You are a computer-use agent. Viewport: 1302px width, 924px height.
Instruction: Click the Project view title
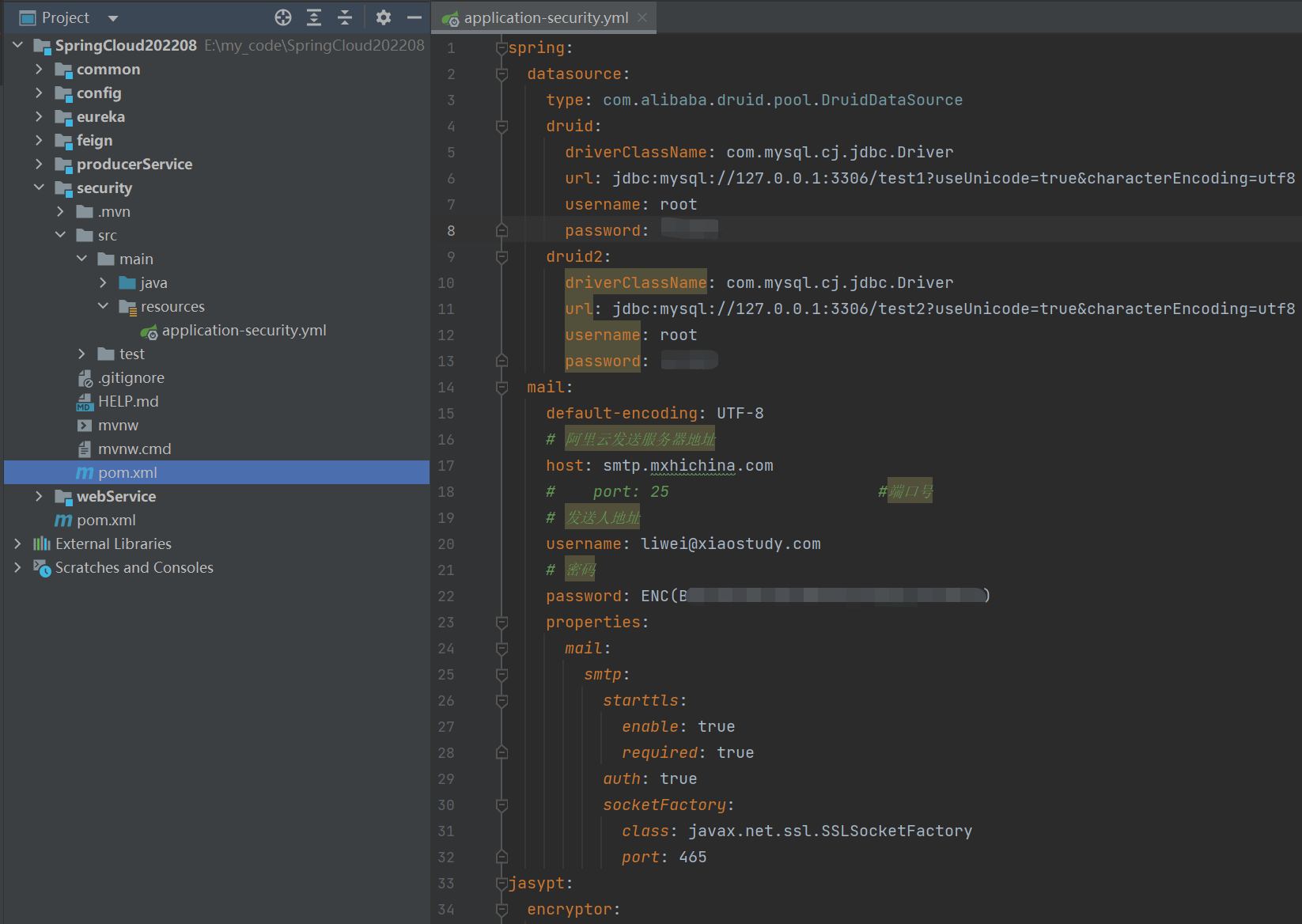[x=65, y=17]
